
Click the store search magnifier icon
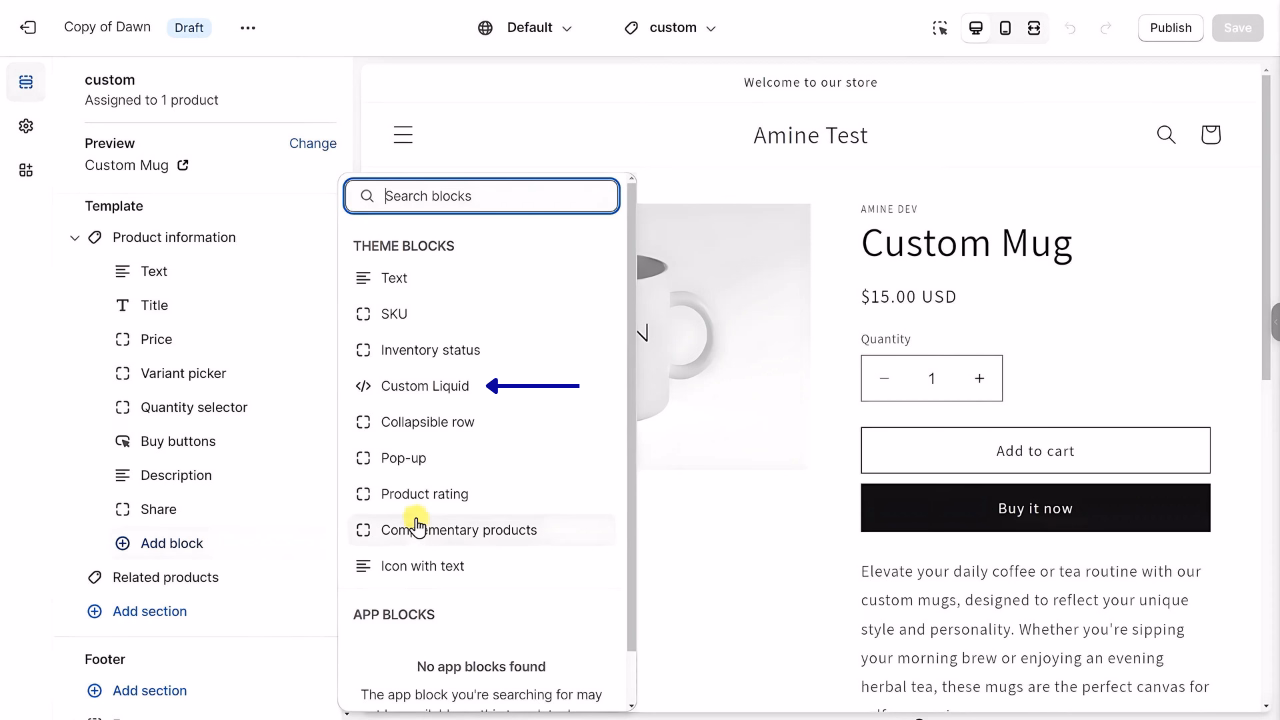point(1166,134)
